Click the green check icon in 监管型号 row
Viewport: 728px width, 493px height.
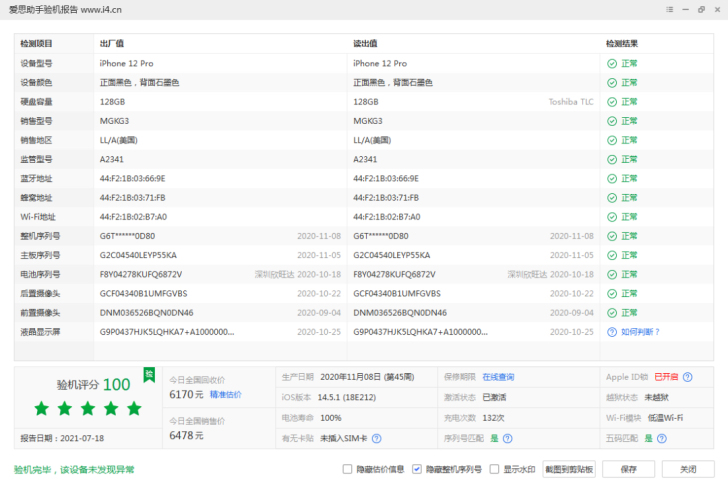(x=612, y=160)
